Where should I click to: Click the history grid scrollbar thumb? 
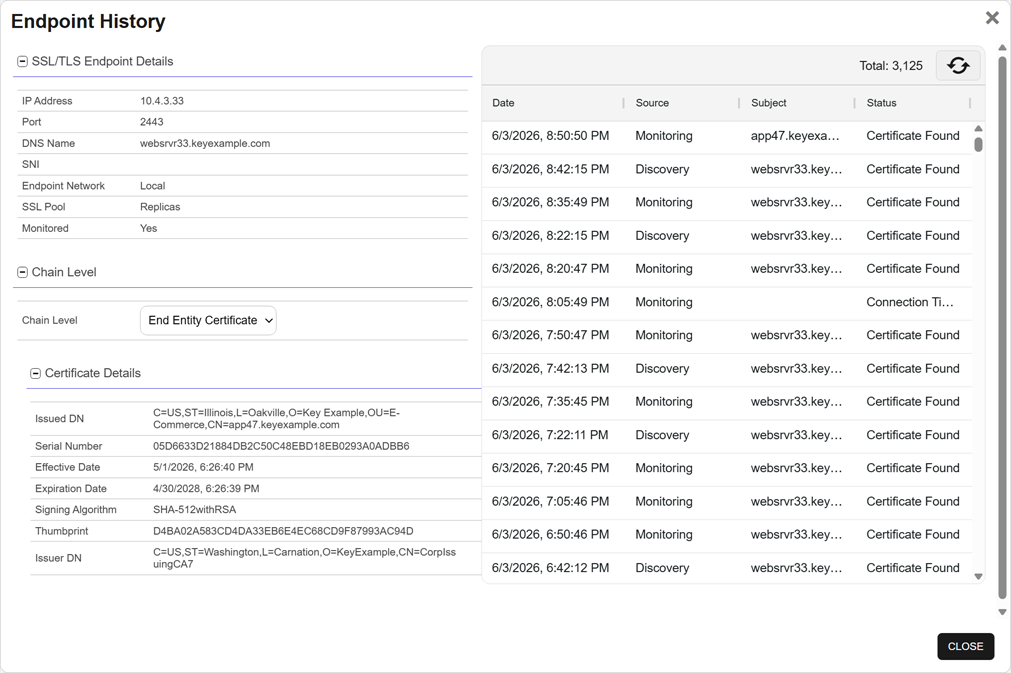[978, 144]
